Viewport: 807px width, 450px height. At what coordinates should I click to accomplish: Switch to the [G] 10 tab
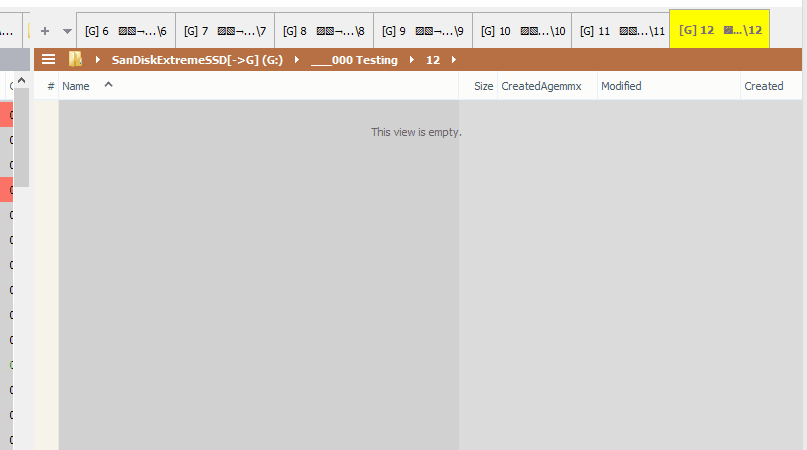click(522, 31)
